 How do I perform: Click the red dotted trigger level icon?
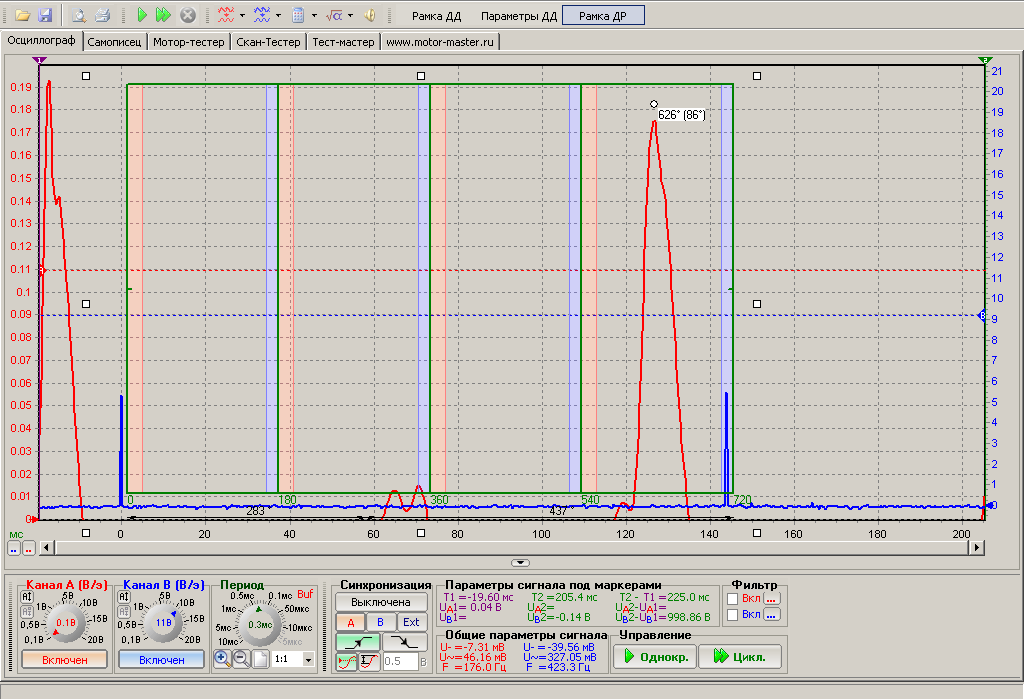click(347, 662)
